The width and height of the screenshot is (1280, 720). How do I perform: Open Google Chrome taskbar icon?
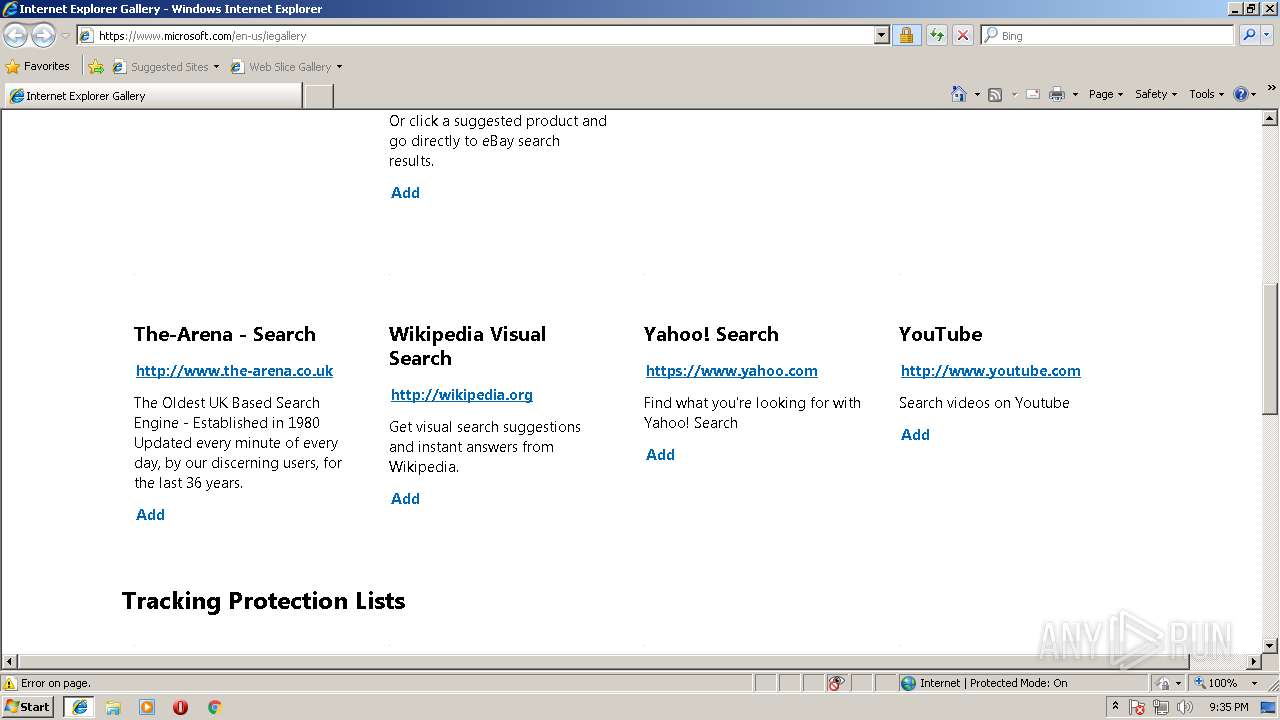[214, 707]
